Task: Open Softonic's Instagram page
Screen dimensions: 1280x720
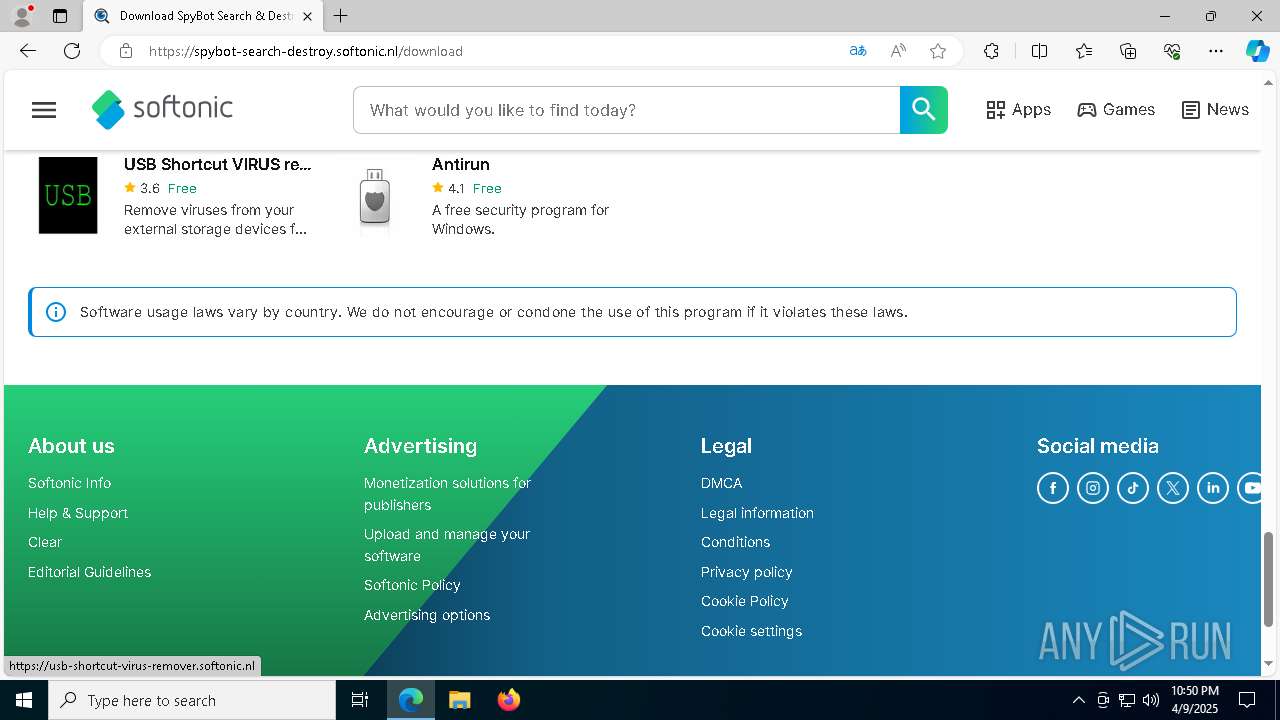Action: 1093,488
